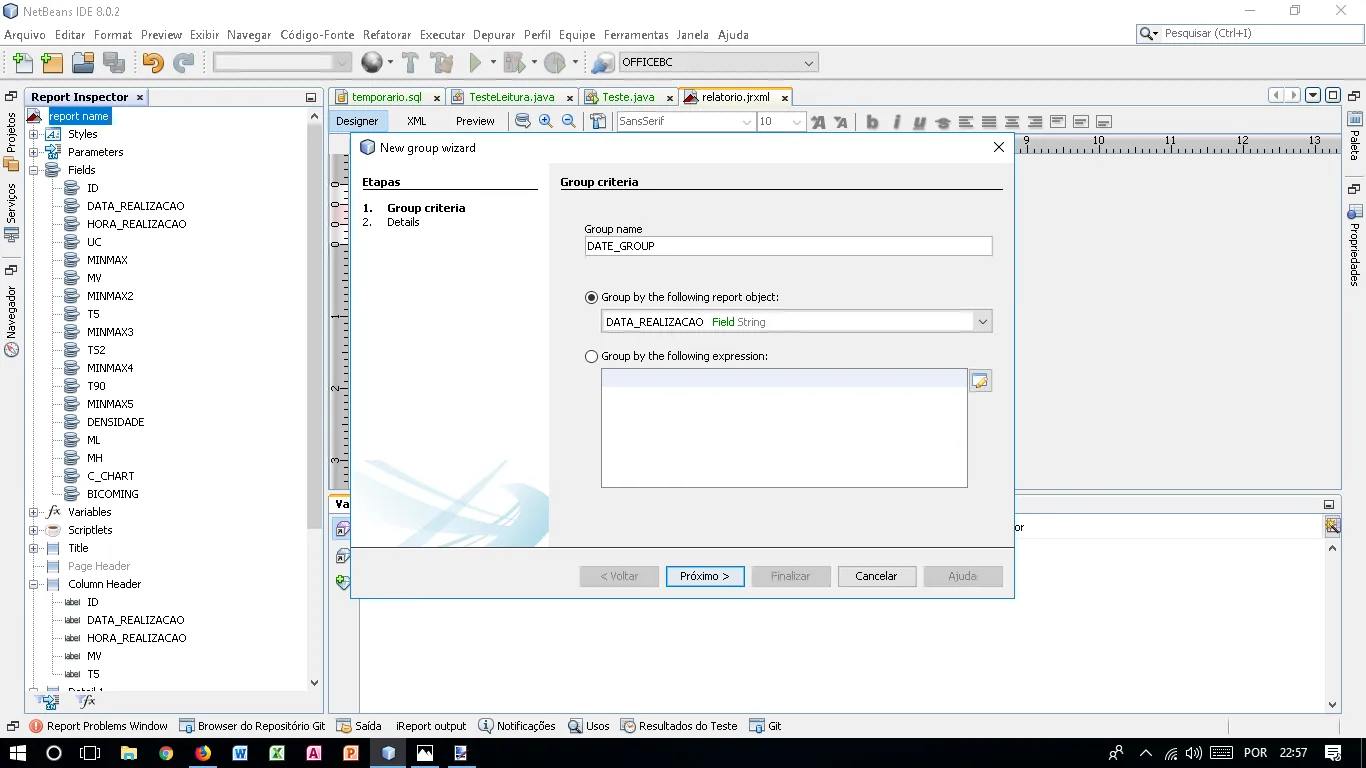Open the OFFICEBC datasource dropdown

pyautogui.click(x=809, y=63)
